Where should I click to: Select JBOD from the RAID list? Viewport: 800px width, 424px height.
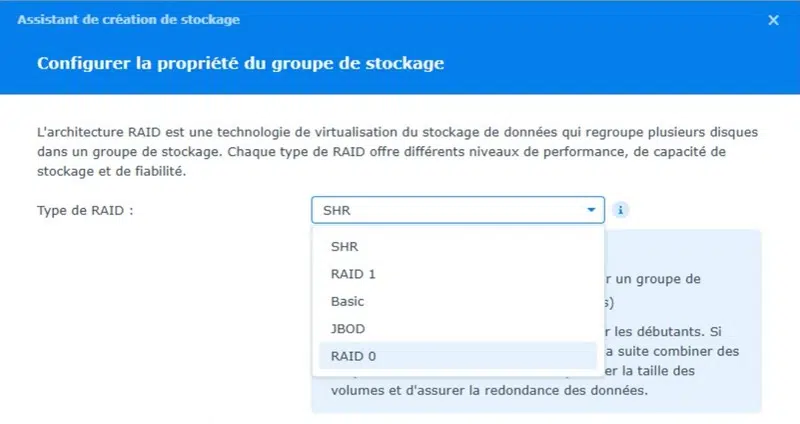coord(346,328)
